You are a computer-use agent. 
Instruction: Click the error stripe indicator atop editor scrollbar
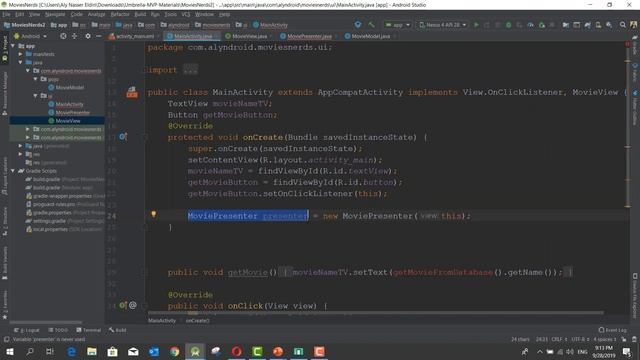(627, 44)
